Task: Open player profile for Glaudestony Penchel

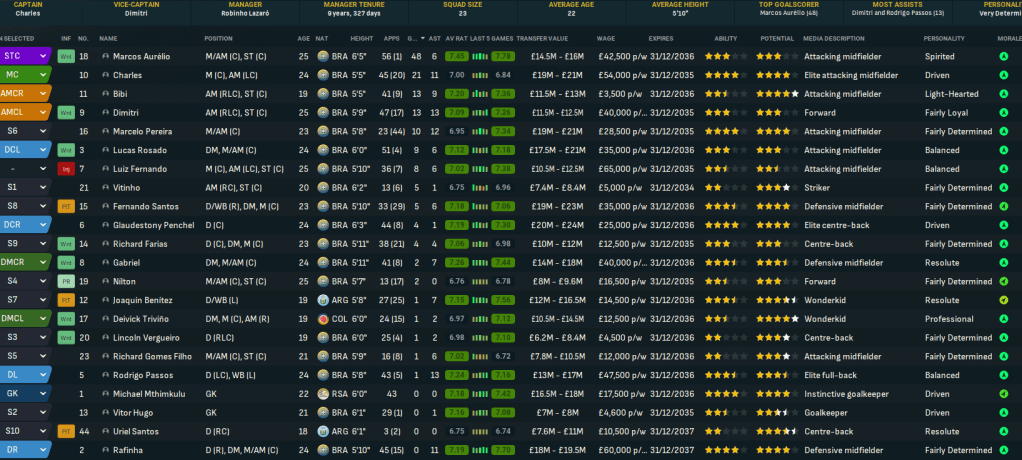Action: (152, 225)
